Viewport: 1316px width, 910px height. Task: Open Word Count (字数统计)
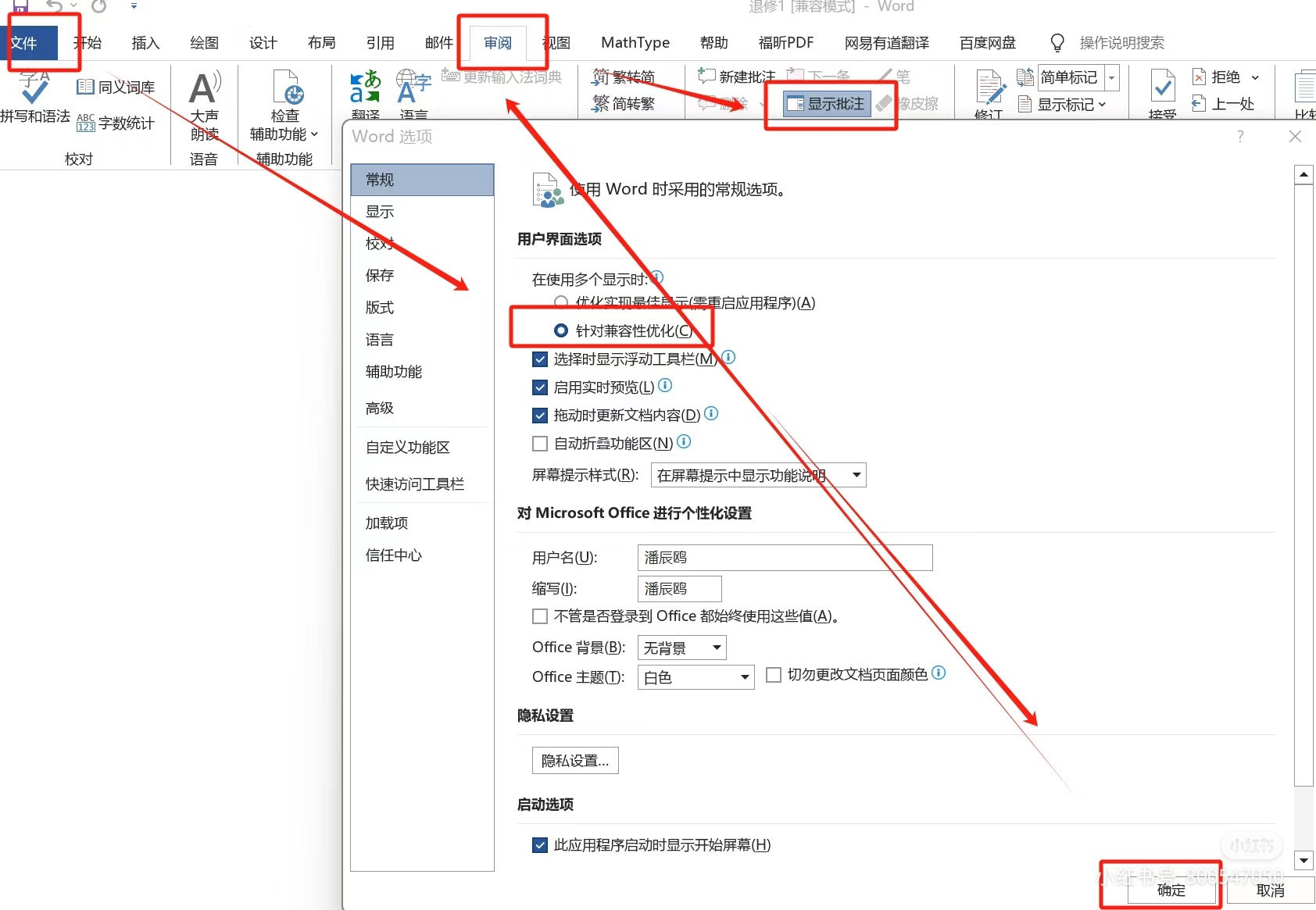[116, 123]
